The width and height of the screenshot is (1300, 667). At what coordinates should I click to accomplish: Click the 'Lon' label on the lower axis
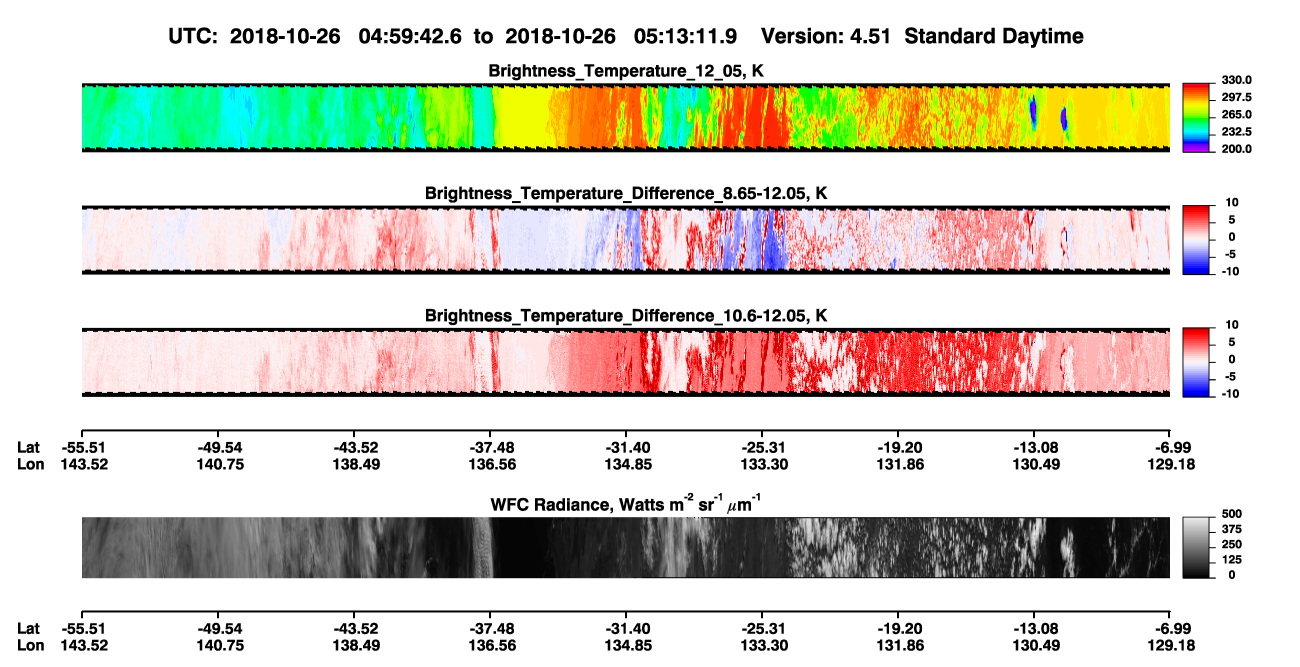coord(29,646)
